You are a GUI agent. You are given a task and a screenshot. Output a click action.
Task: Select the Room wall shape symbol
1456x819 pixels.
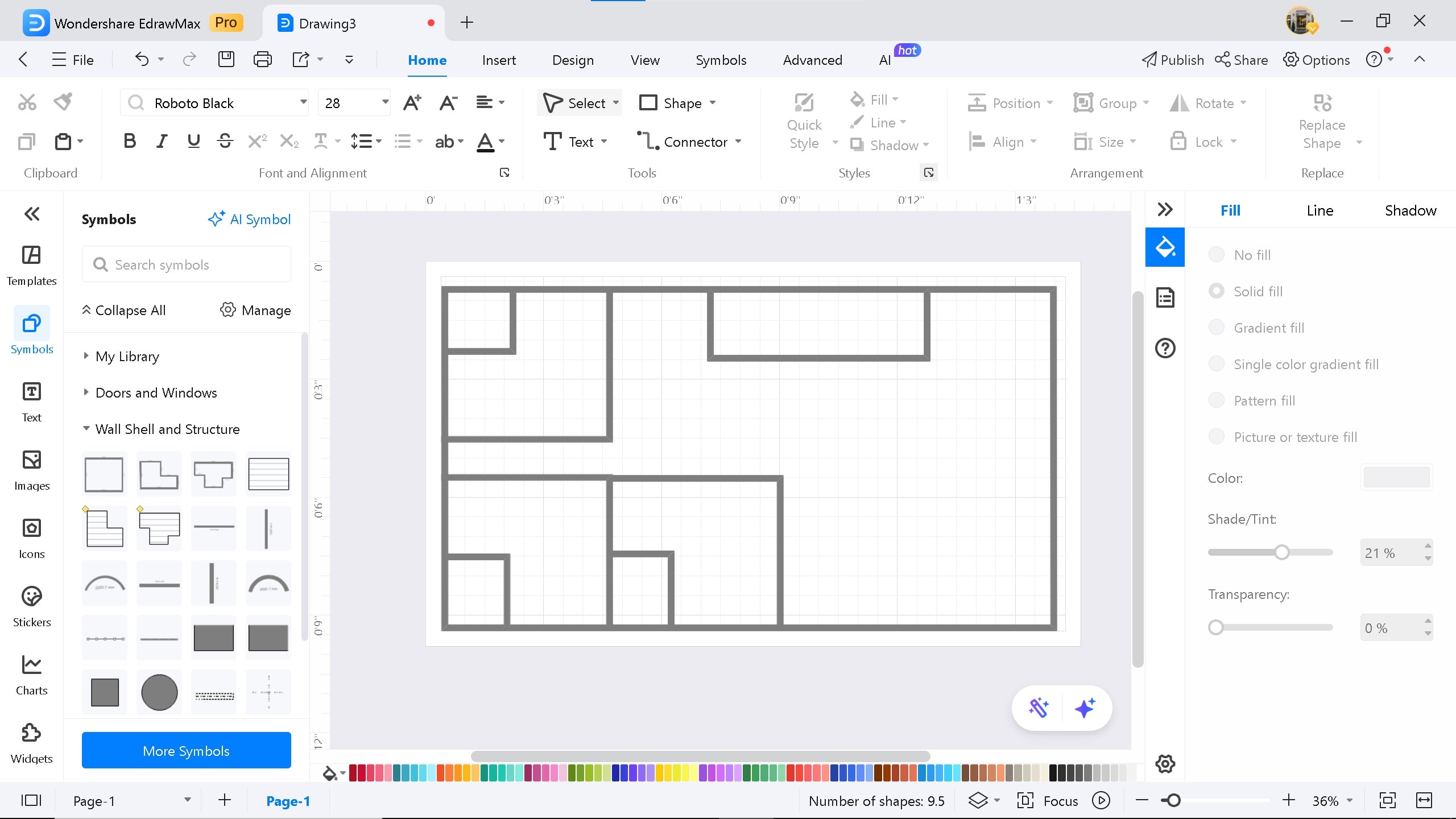104,474
